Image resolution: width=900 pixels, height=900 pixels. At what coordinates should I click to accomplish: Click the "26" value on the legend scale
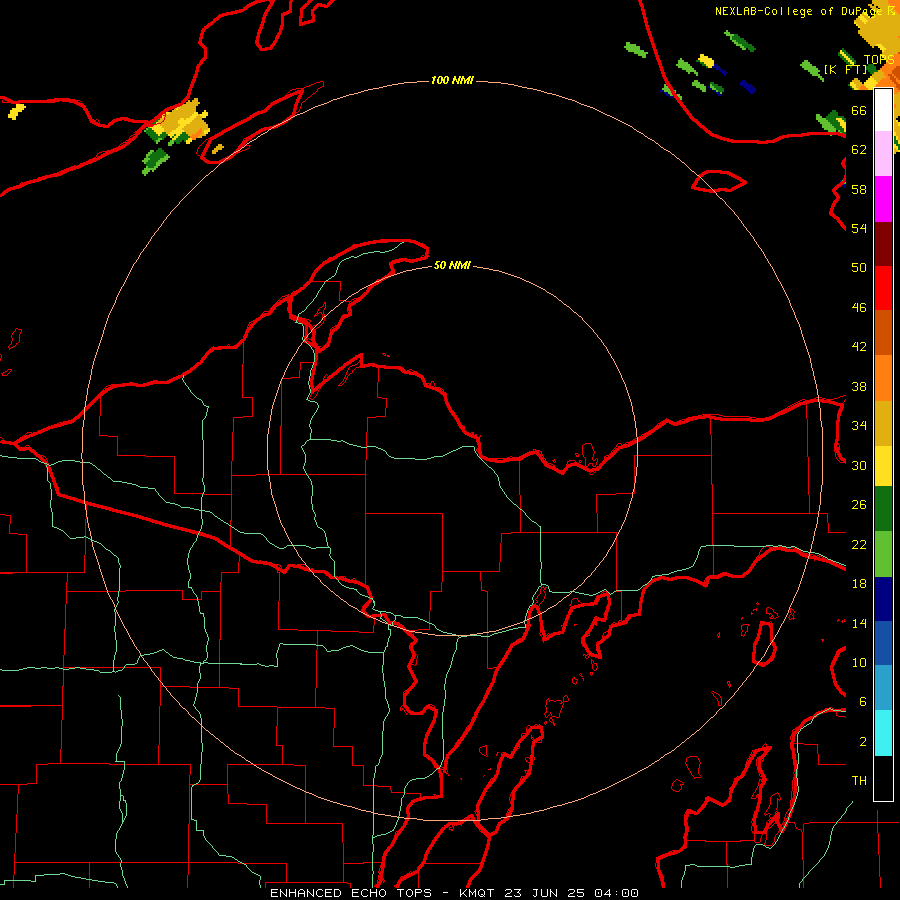(x=859, y=505)
